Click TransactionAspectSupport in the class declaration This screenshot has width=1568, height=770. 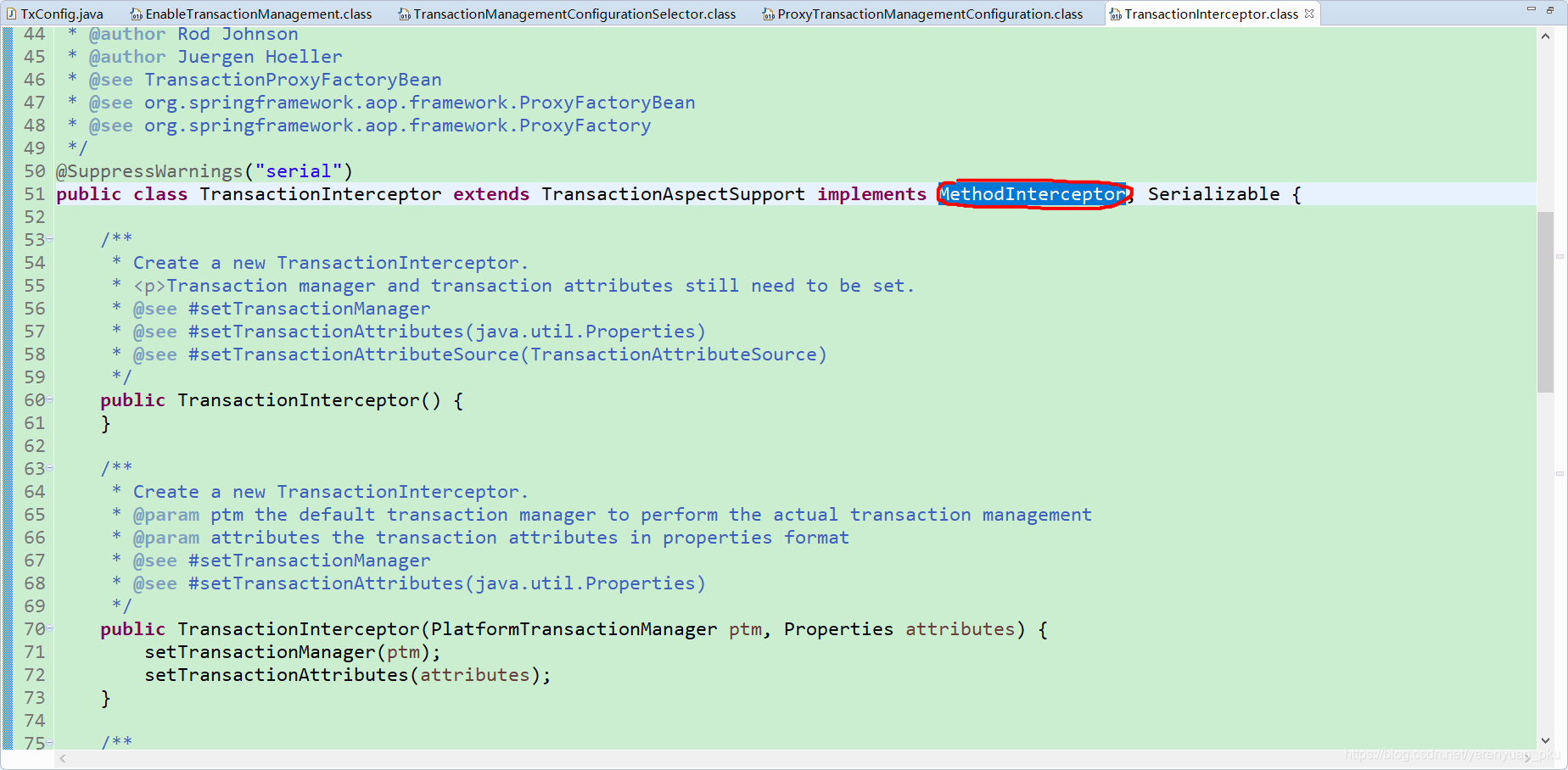pos(674,194)
